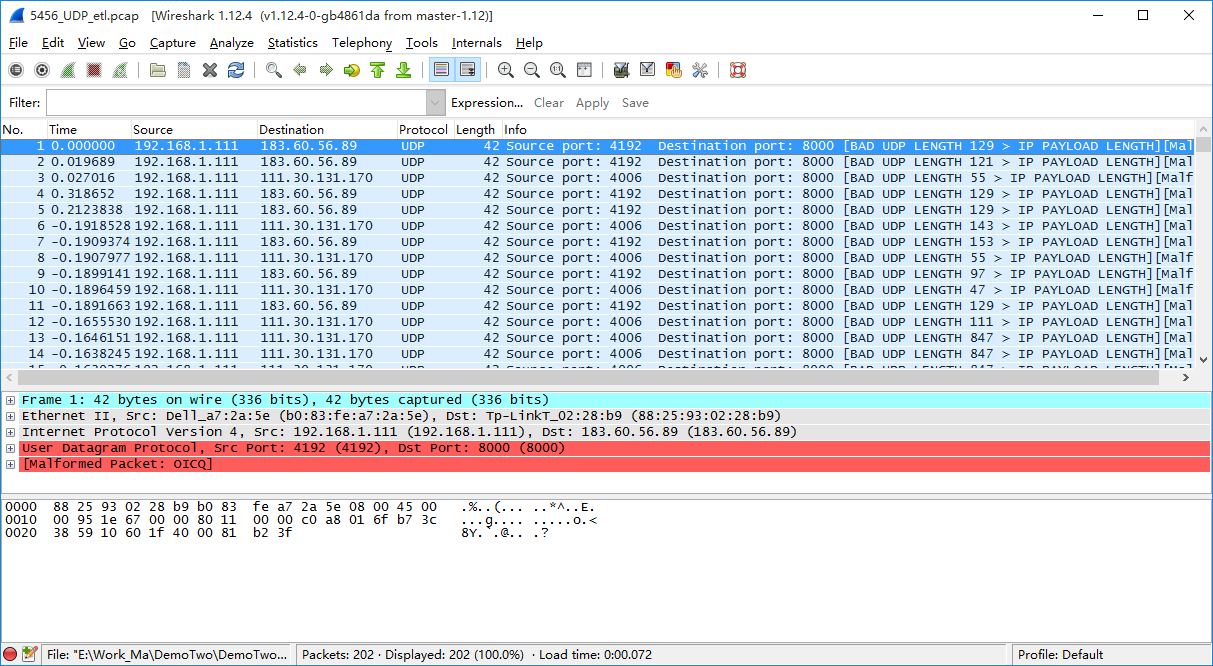Viewport: 1213px width, 666px height.
Task: Focus the display filter input field
Action: pos(236,103)
